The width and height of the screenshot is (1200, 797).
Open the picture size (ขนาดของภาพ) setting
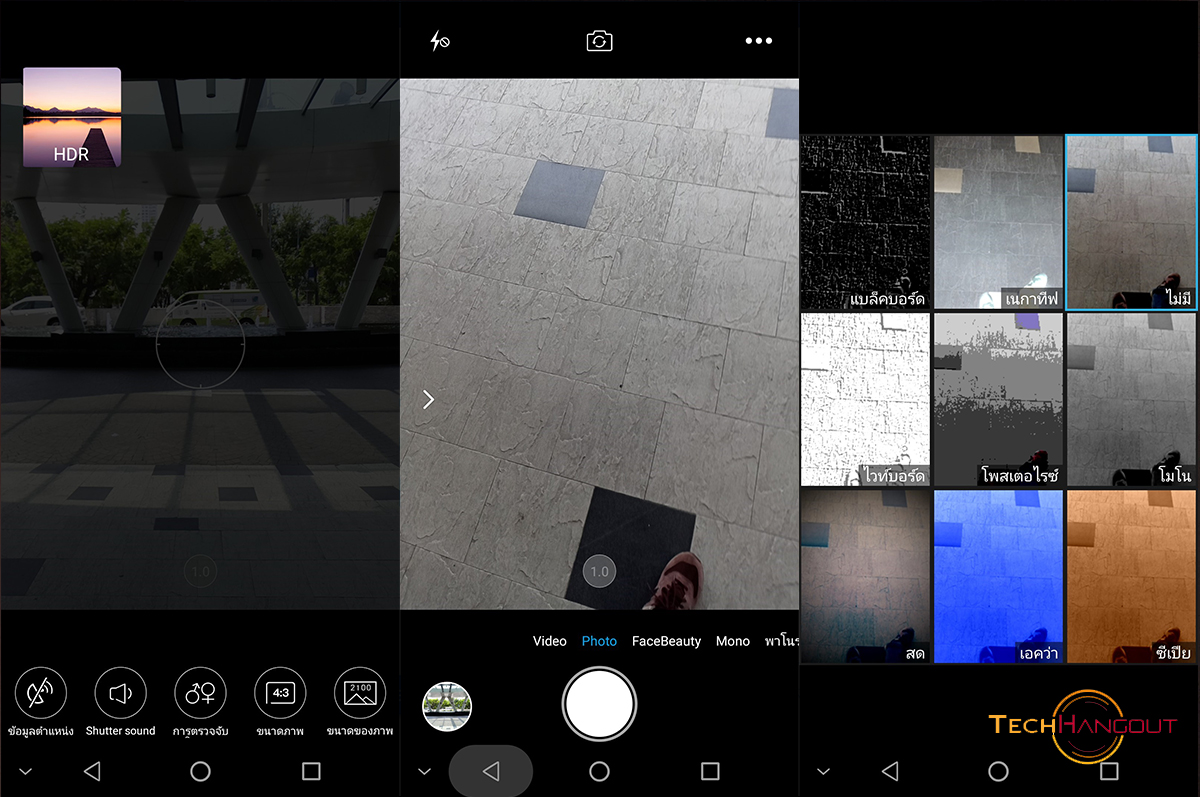point(360,693)
